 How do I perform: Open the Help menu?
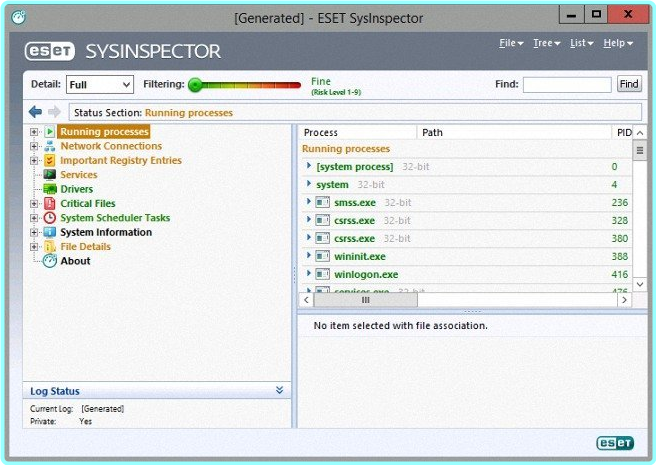[x=618, y=43]
